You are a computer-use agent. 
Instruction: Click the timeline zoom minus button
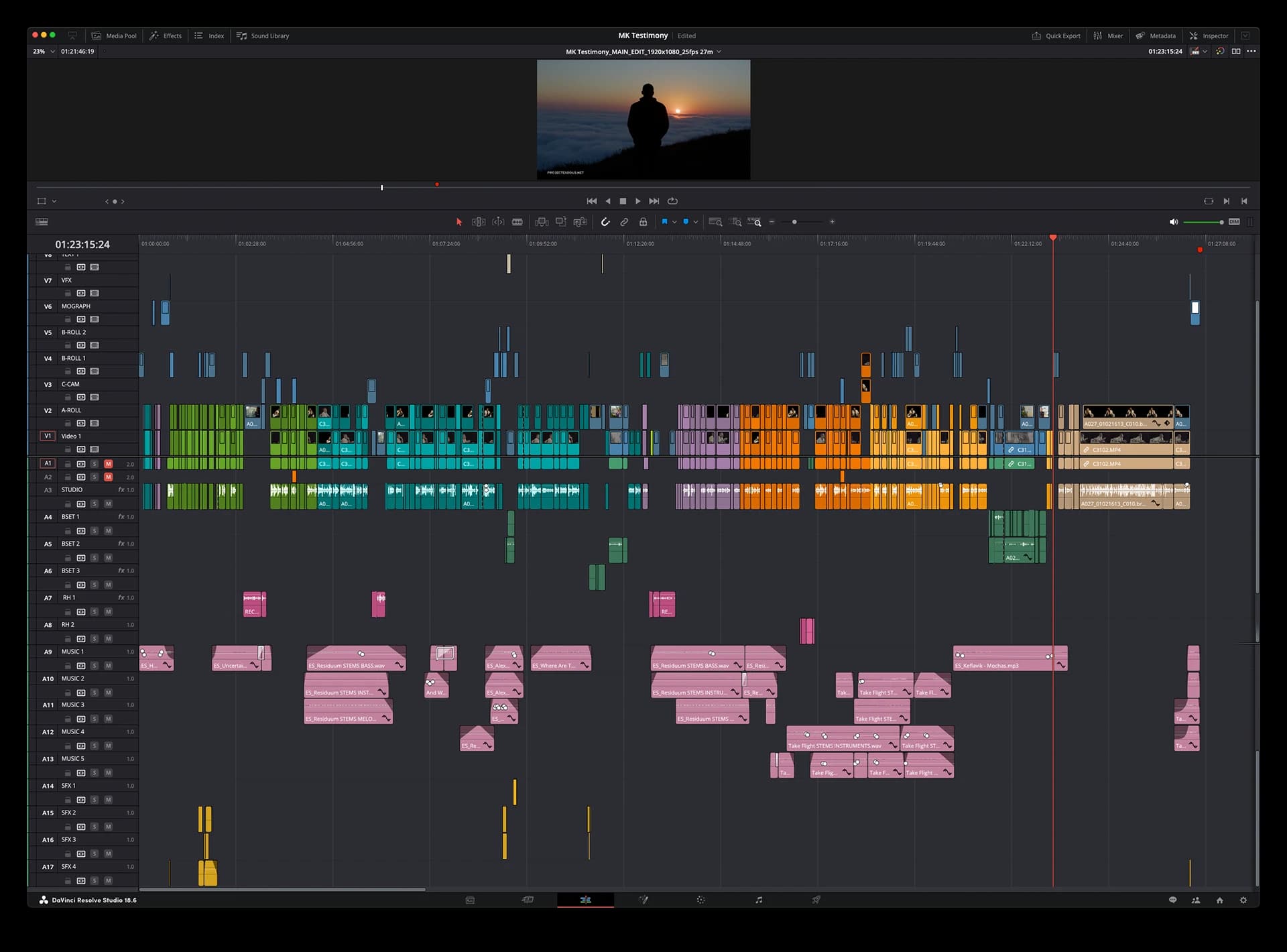pos(772,222)
